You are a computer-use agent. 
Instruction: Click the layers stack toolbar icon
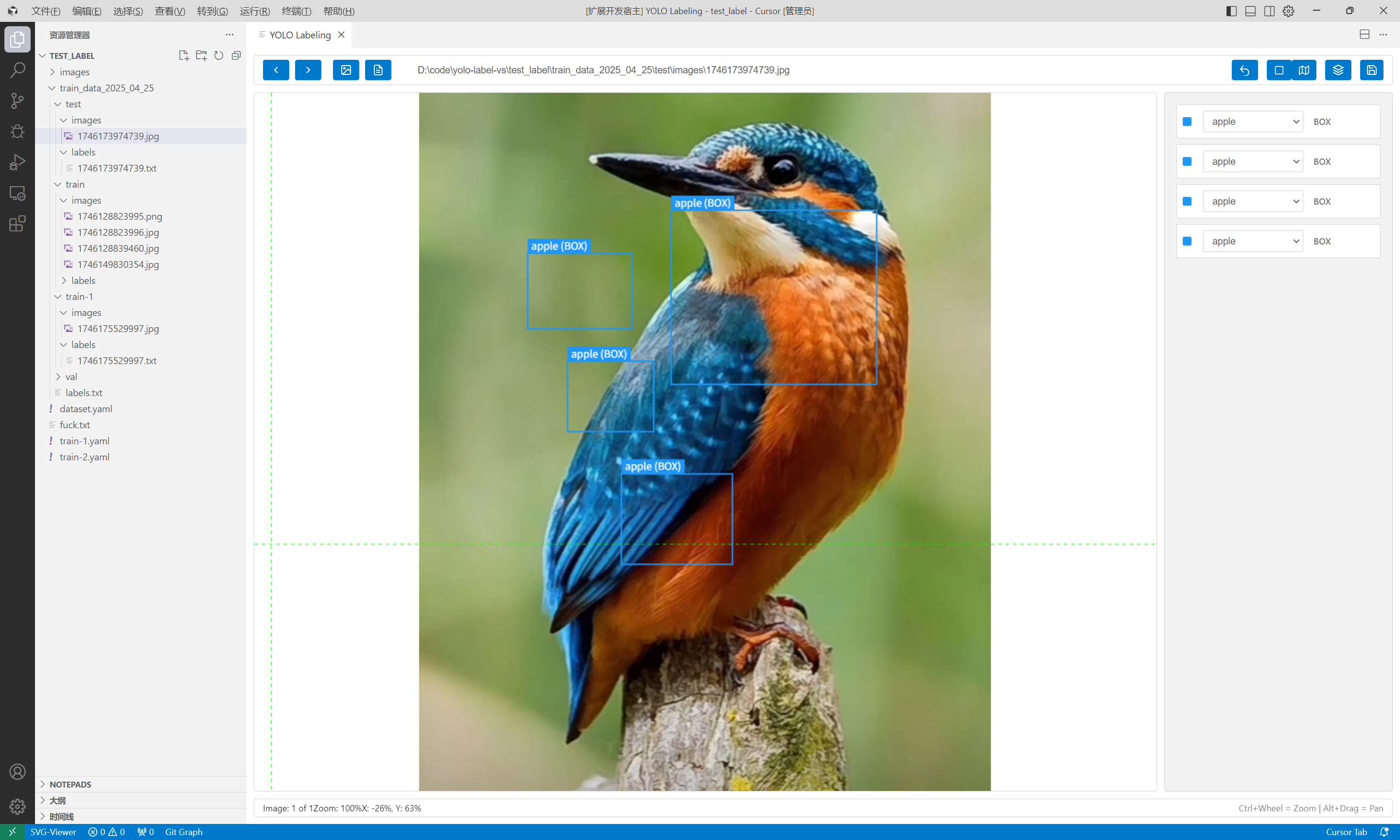[1338, 70]
